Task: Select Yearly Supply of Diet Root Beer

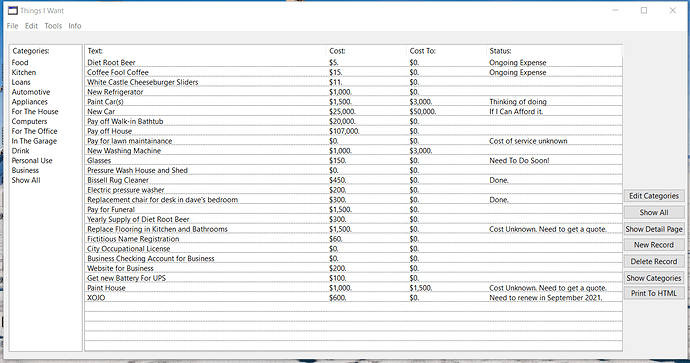Action: point(353,219)
